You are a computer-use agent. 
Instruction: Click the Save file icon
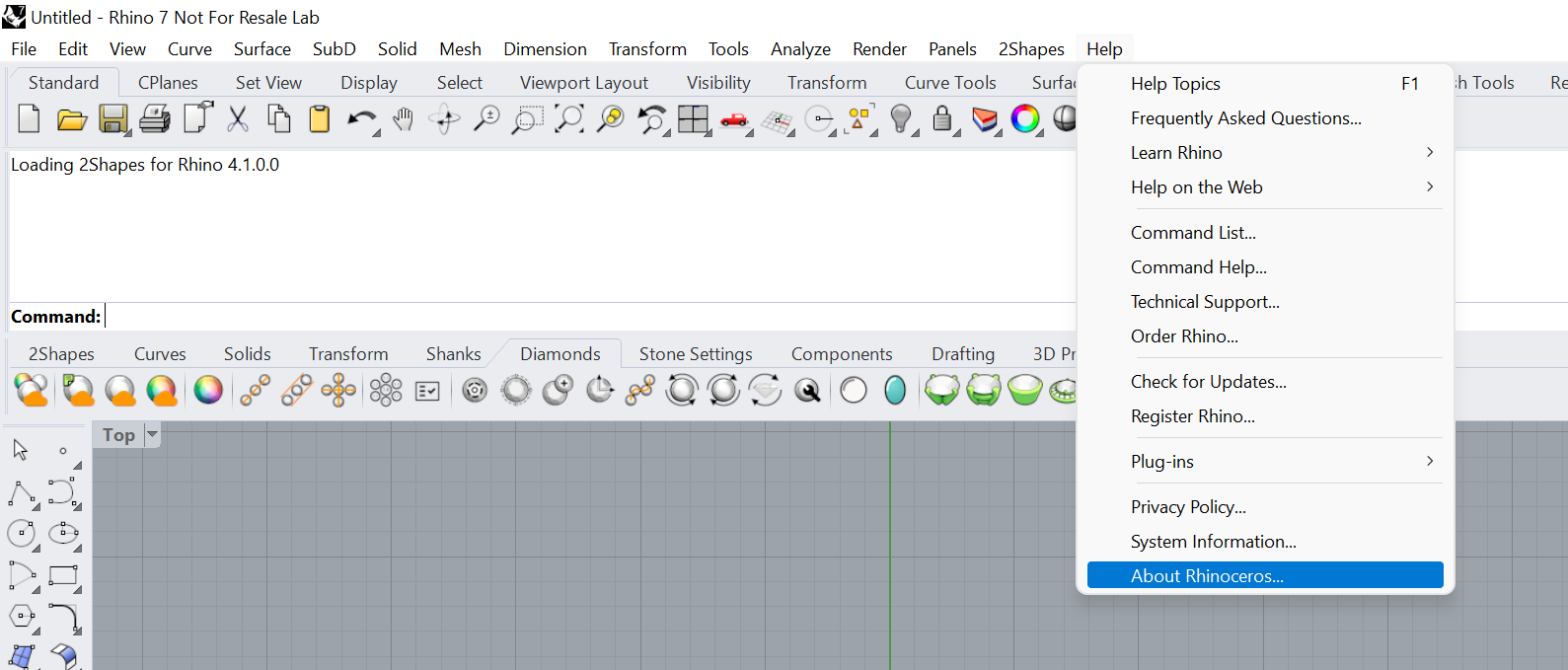pyautogui.click(x=112, y=119)
